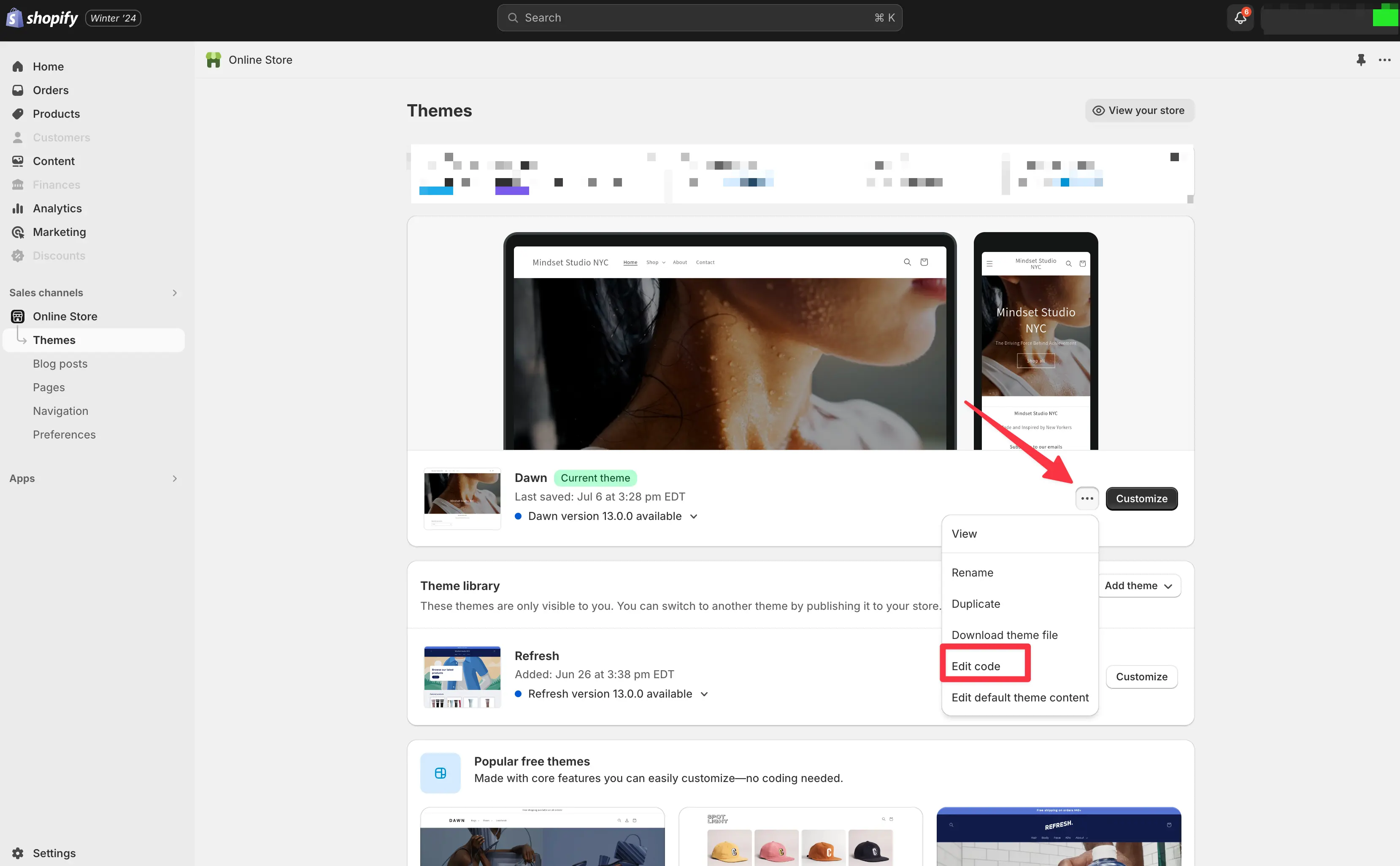The image size is (1400, 866).
Task: Click the Home navigation icon
Action: pyautogui.click(x=19, y=66)
